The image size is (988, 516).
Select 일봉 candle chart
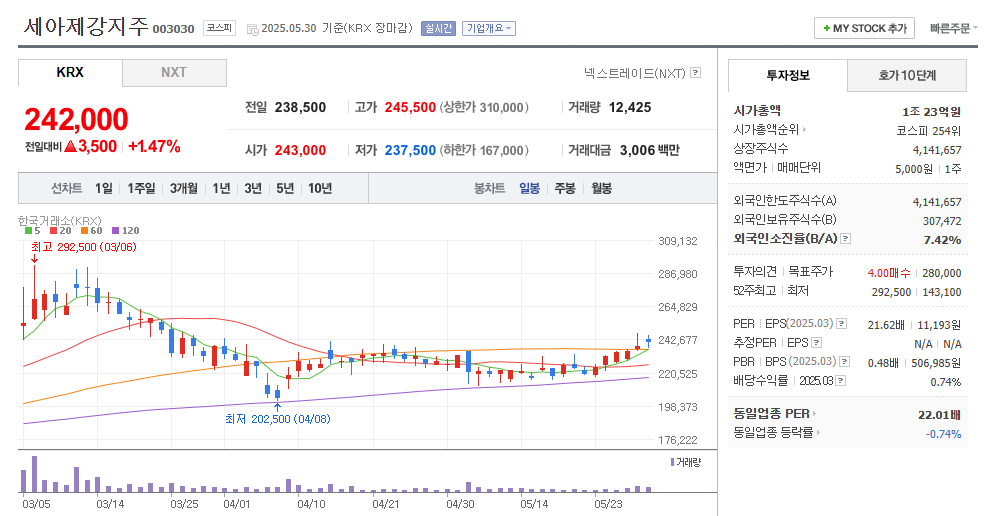click(x=529, y=188)
